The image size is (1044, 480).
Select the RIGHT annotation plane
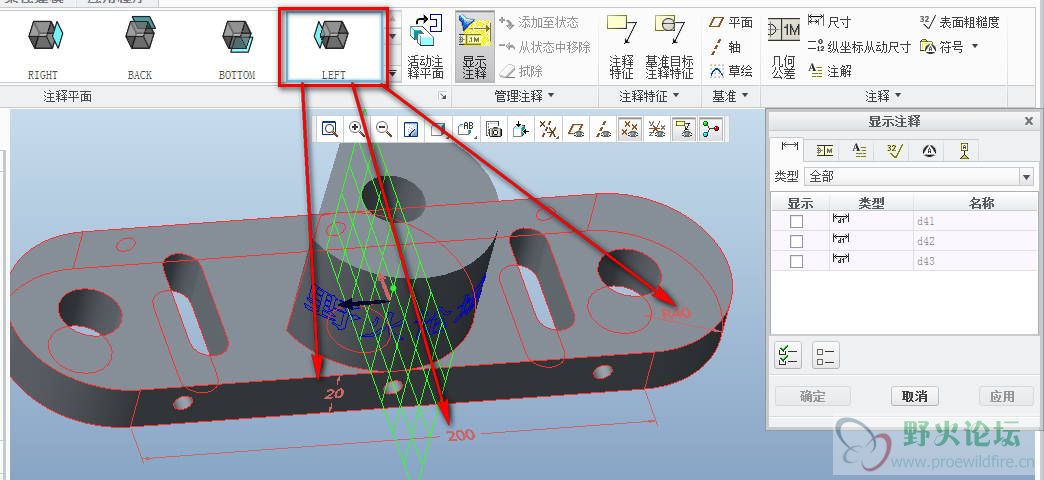[x=43, y=47]
